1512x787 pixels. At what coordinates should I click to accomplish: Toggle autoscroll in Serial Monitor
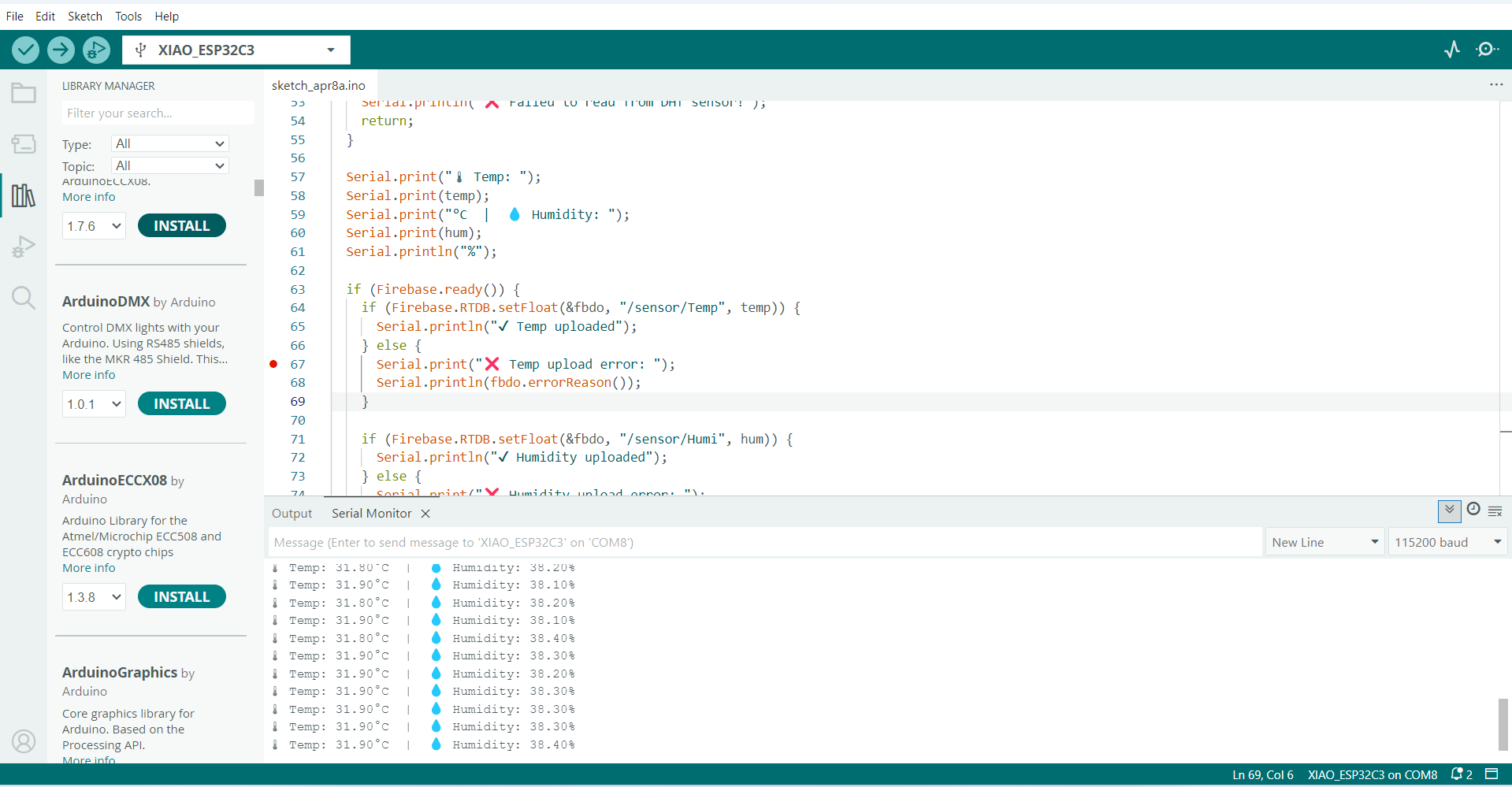tap(1449, 511)
